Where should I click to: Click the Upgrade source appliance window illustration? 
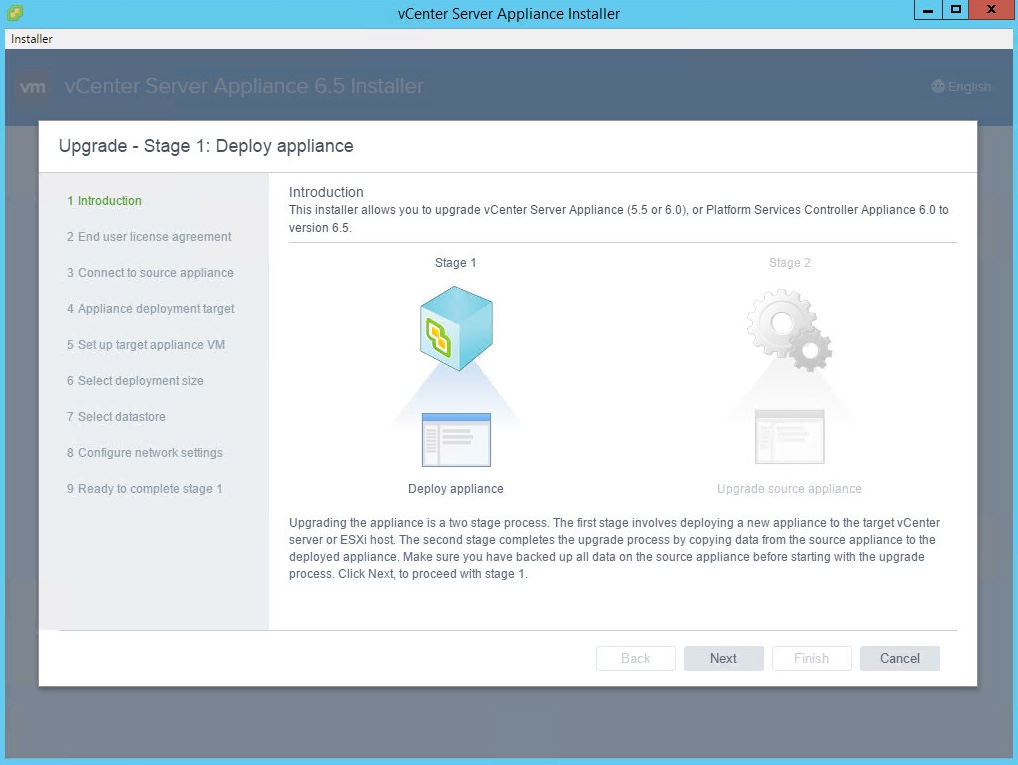pos(789,437)
